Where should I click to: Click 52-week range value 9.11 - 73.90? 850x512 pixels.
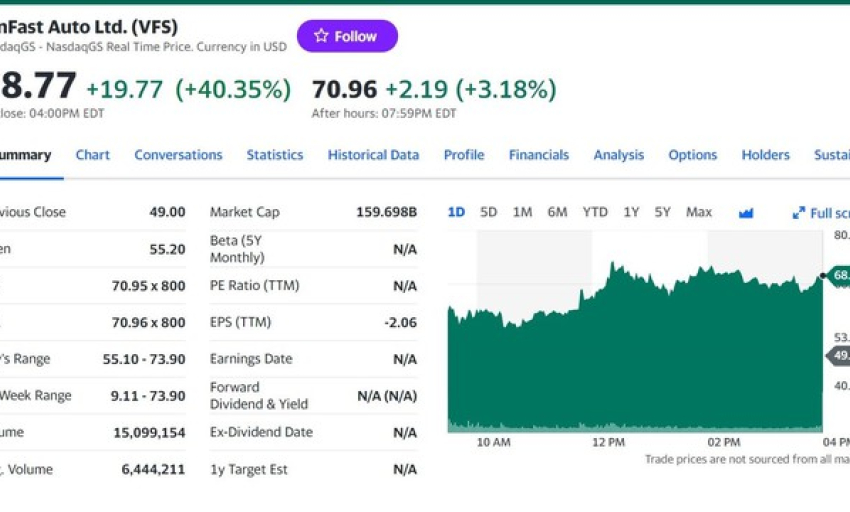click(x=148, y=396)
